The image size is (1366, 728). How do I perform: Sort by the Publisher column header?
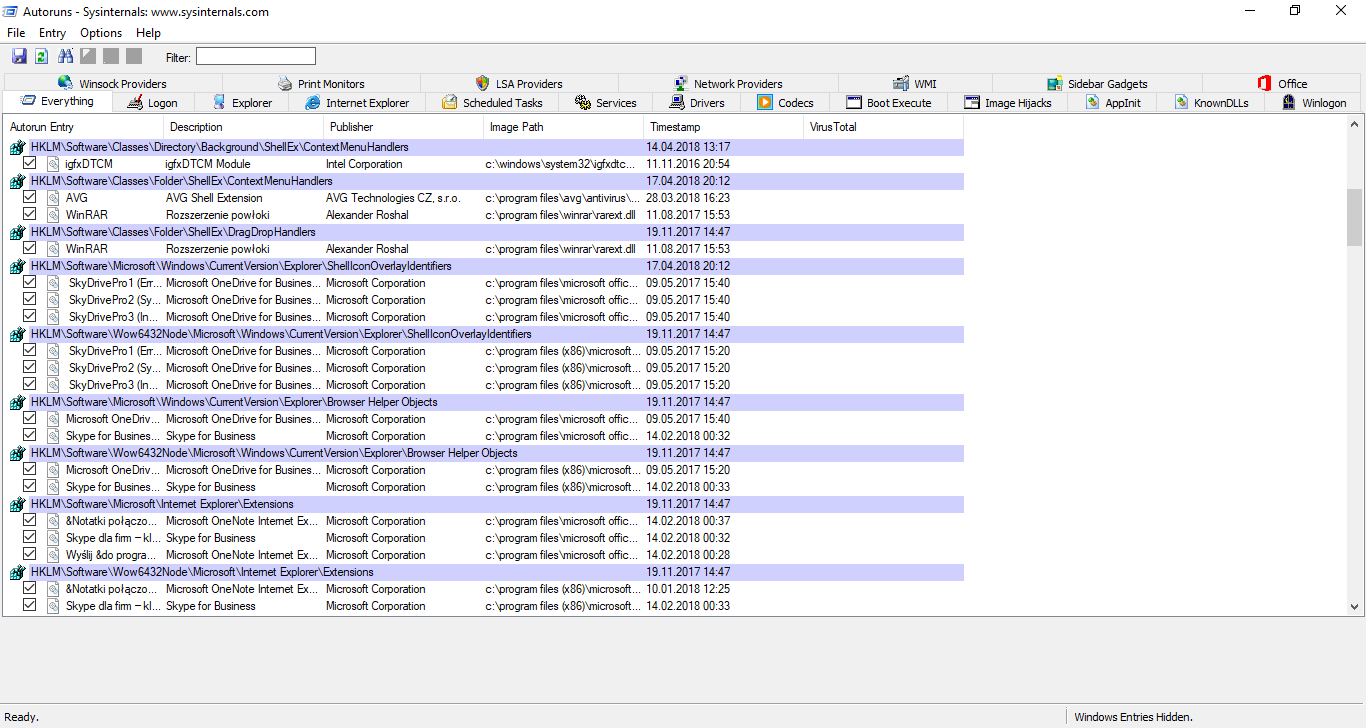[404, 127]
